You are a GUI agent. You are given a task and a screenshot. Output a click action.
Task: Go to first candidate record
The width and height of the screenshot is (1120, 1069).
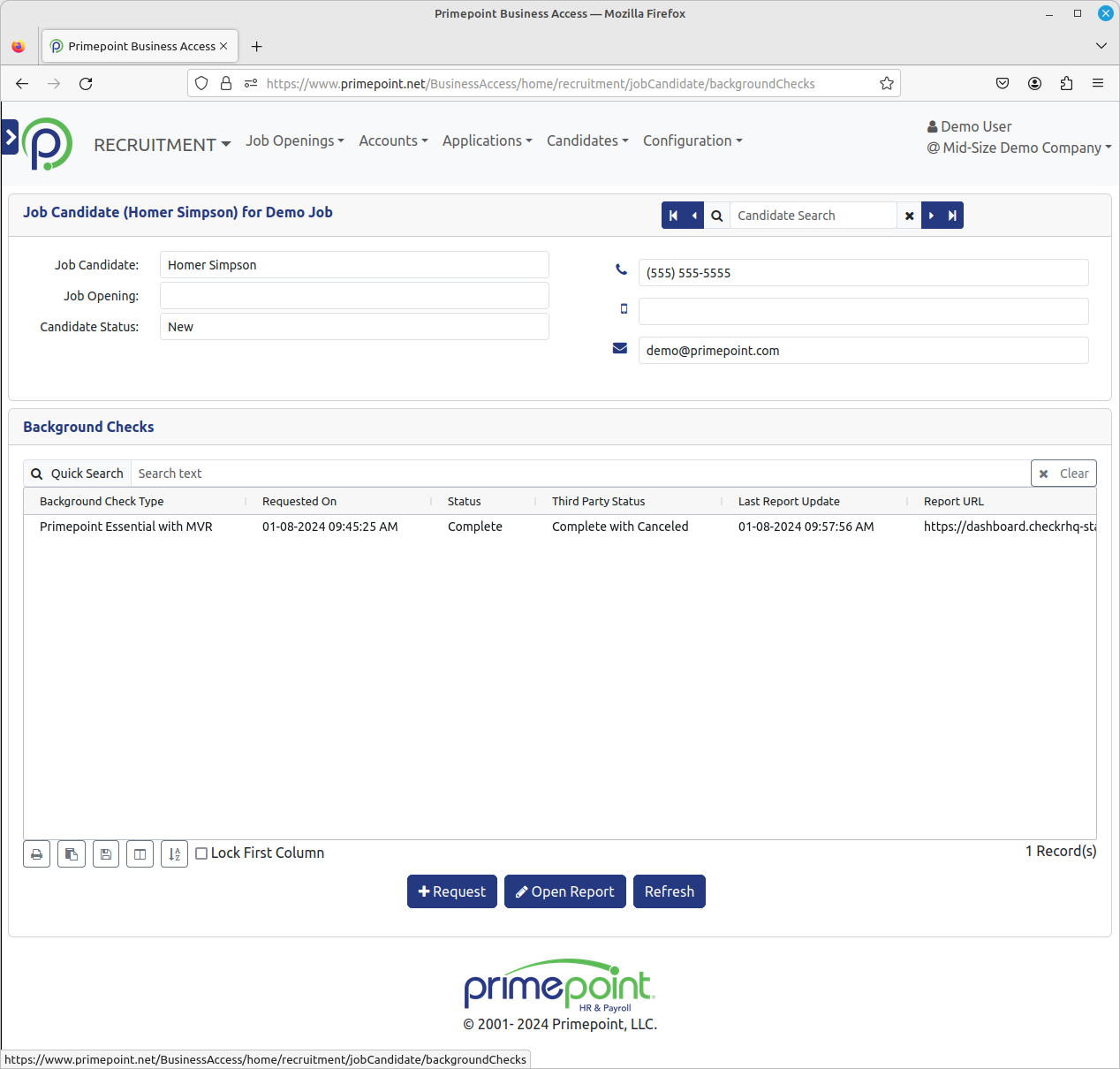(x=672, y=216)
